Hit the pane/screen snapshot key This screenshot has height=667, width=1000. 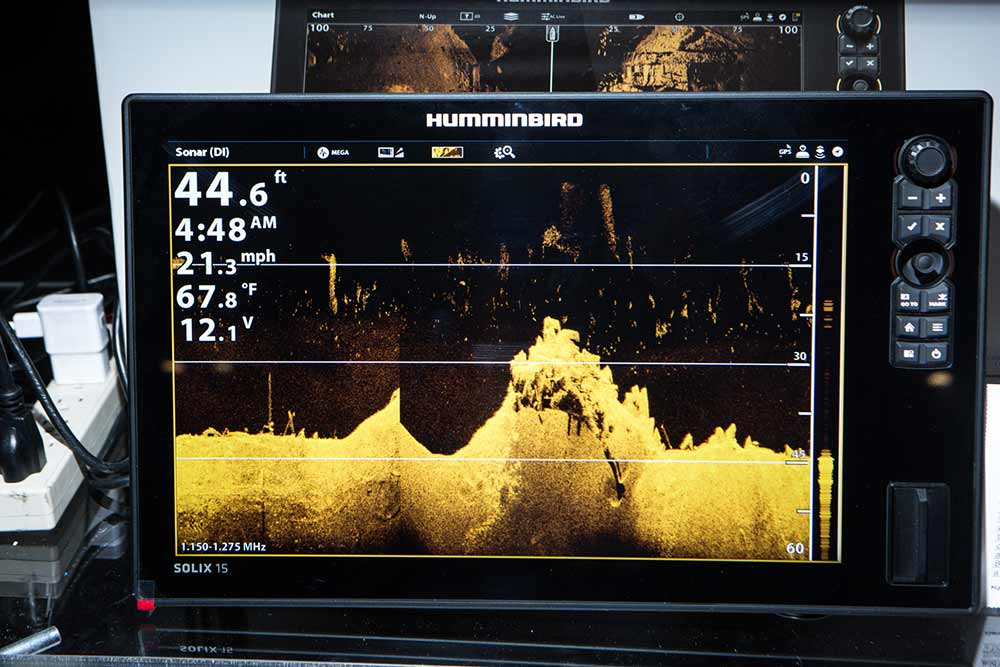[909, 354]
